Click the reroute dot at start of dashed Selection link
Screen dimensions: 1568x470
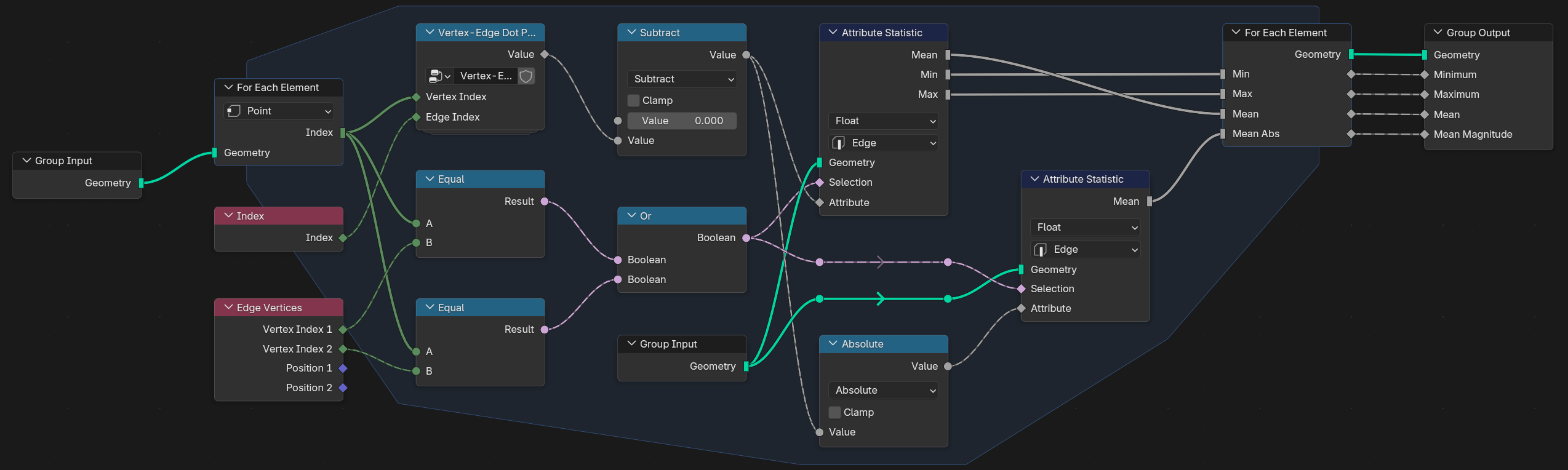[x=820, y=263]
